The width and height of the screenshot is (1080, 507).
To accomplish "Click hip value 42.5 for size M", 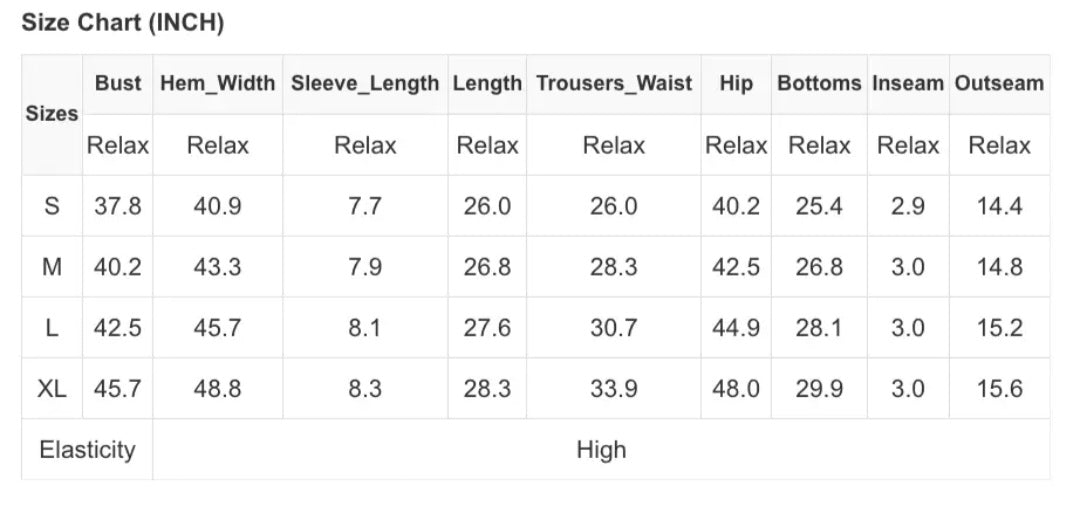I will [x=735, y=268].
